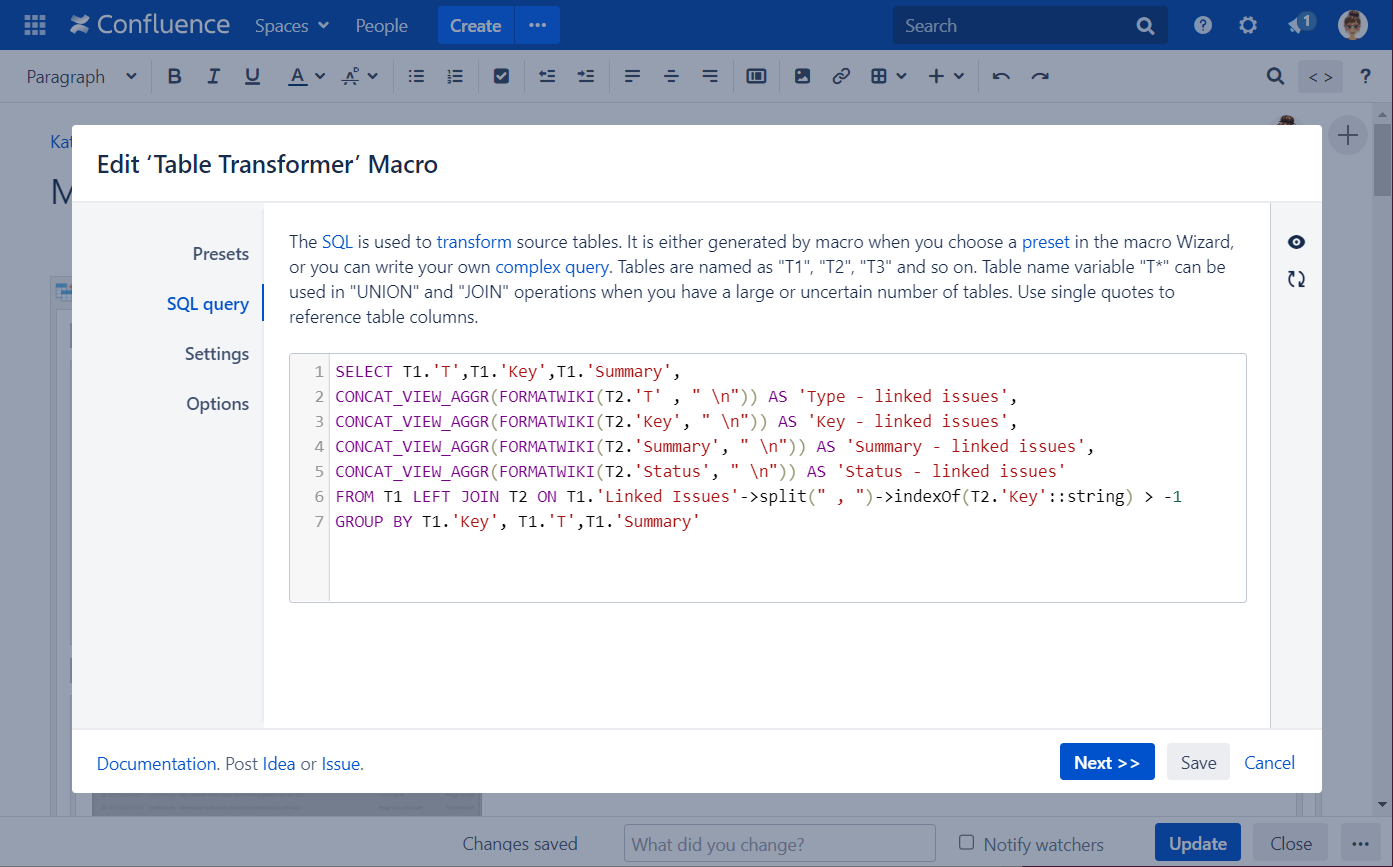Open the settings gear in header
This screenshot has height=867, width=1393.
pyautogui.click(x=1248, y=26)
